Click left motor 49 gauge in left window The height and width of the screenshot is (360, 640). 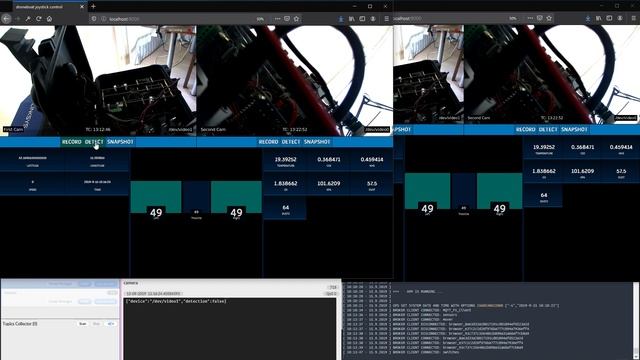point(156,197)
